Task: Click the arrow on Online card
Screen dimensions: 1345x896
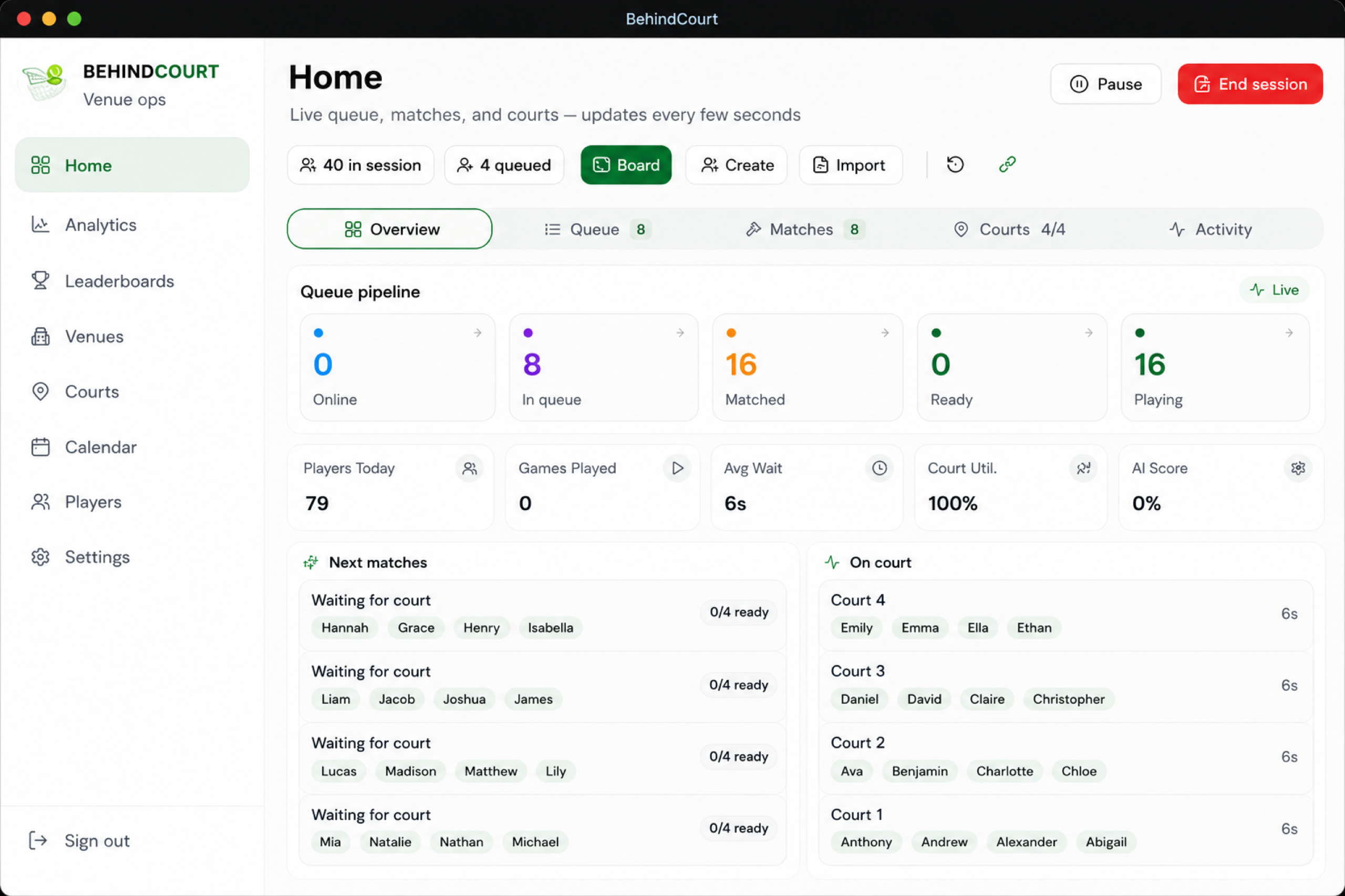Action: coord(477,332)
